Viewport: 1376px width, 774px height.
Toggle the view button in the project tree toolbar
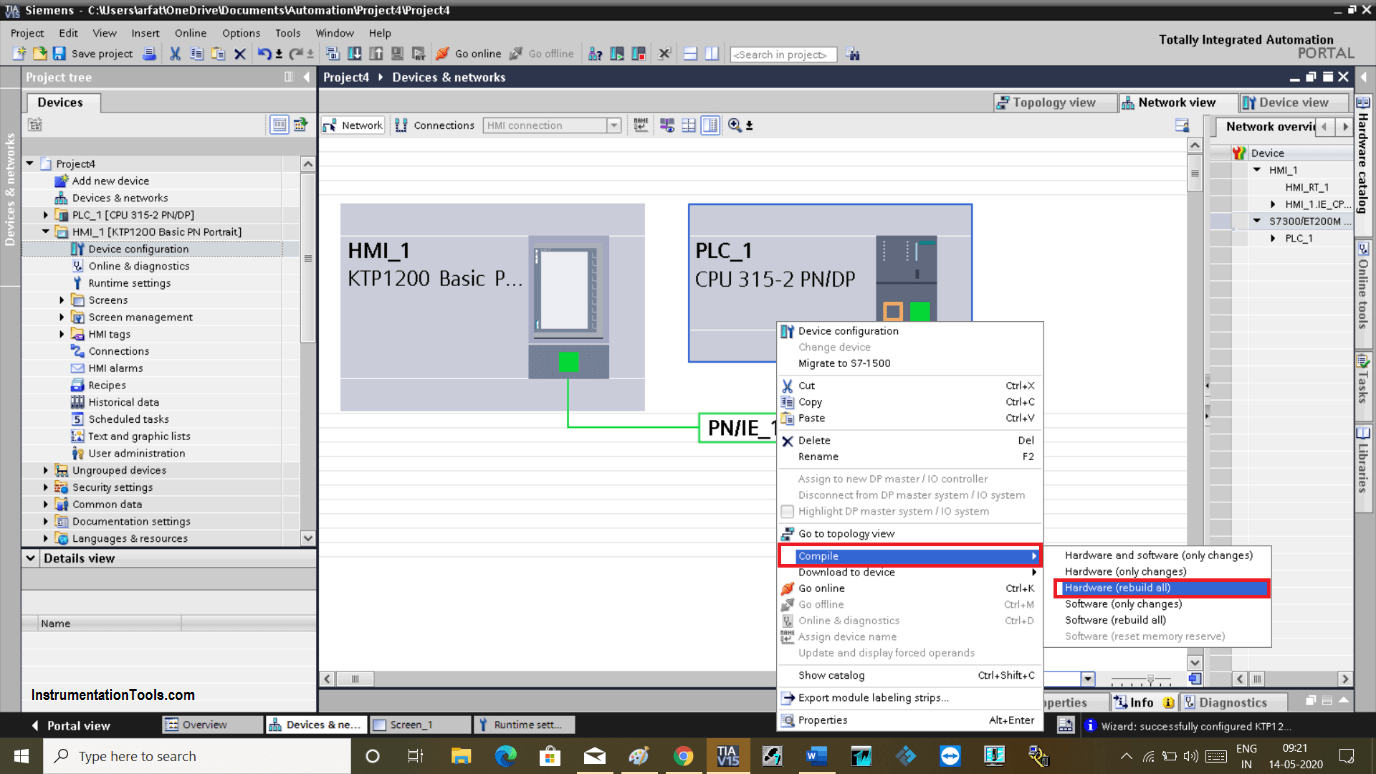point(279,125)
